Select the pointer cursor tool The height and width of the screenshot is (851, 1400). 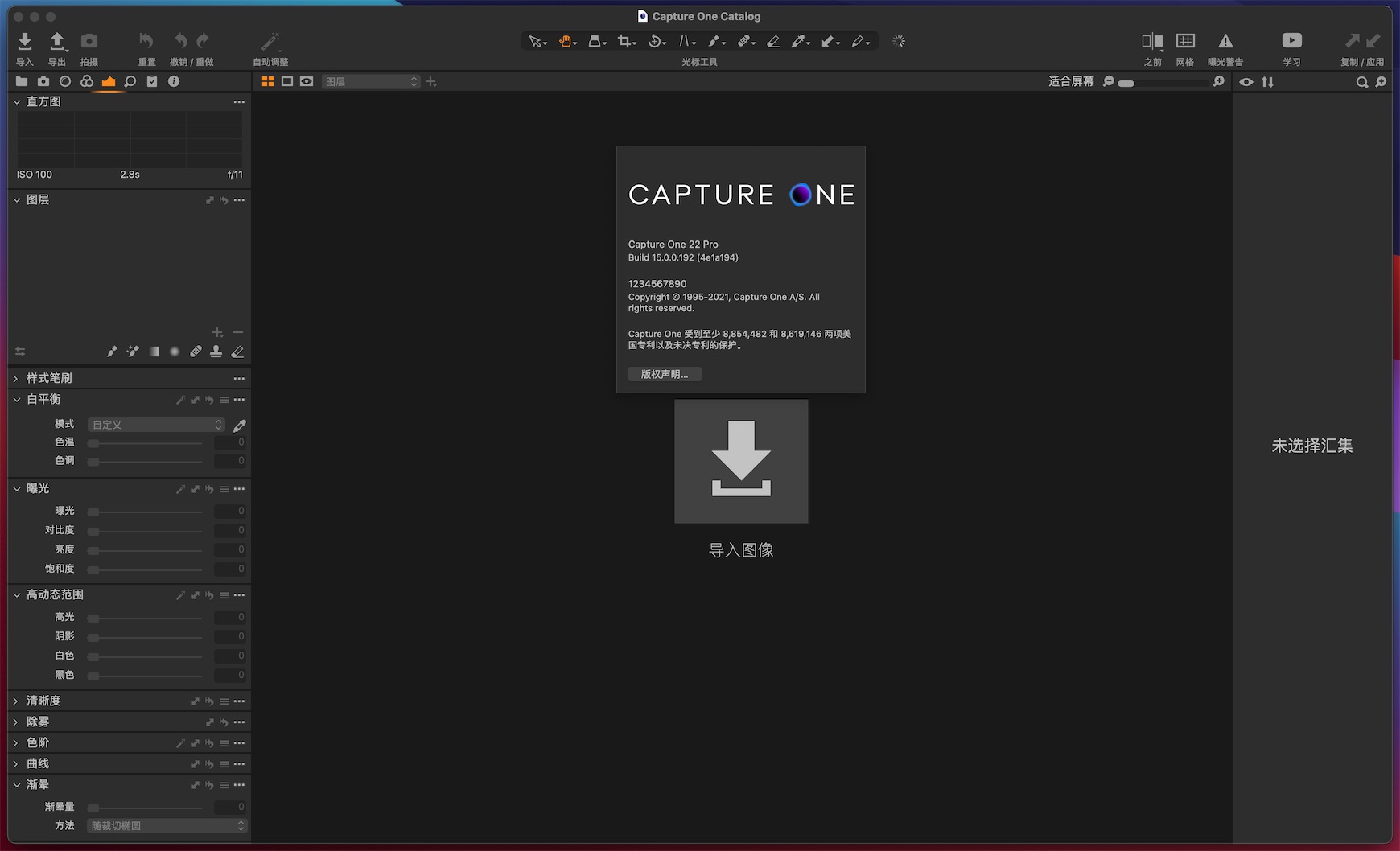coord(536,41)
